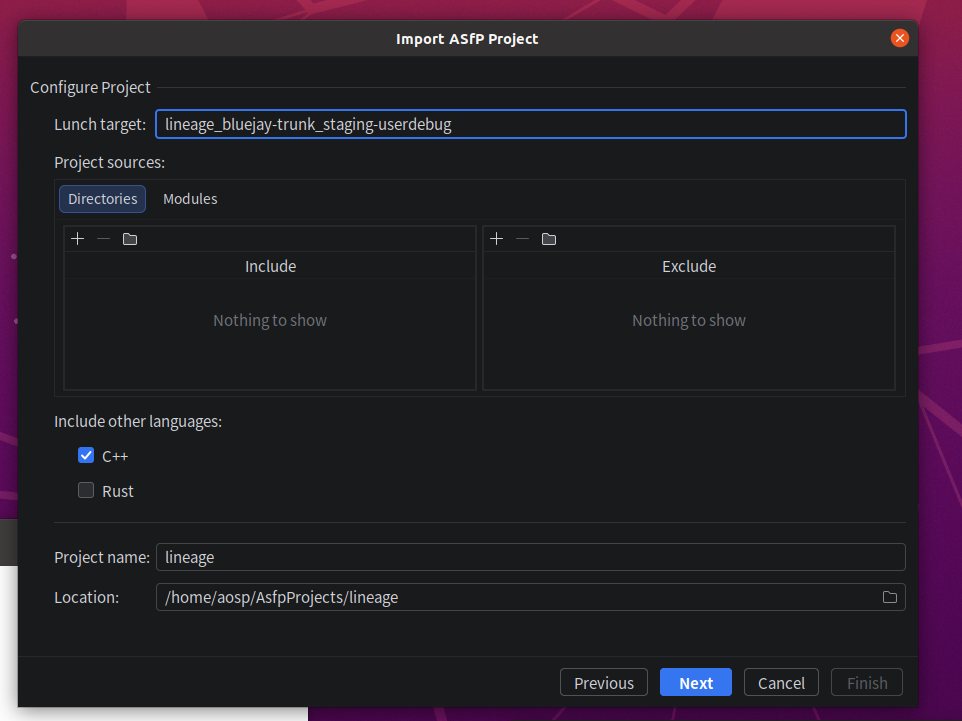The height and width of the screenshot is (721, 962).
Task: Switch to the Directories tab
Action: click(102, 199)
